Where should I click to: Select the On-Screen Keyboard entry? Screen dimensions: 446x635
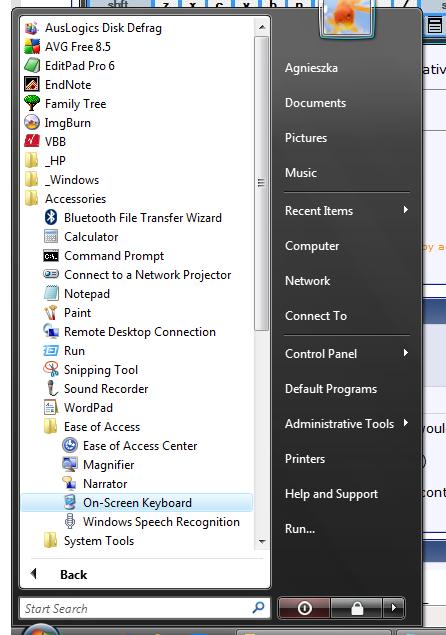[137, 503]
